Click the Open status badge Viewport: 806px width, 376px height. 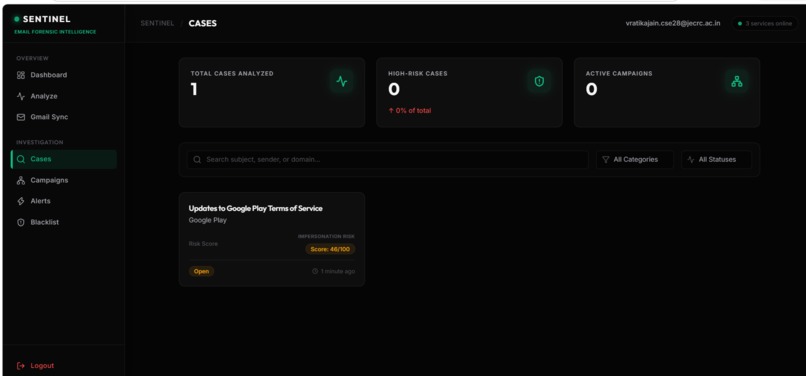click(202, 271)
